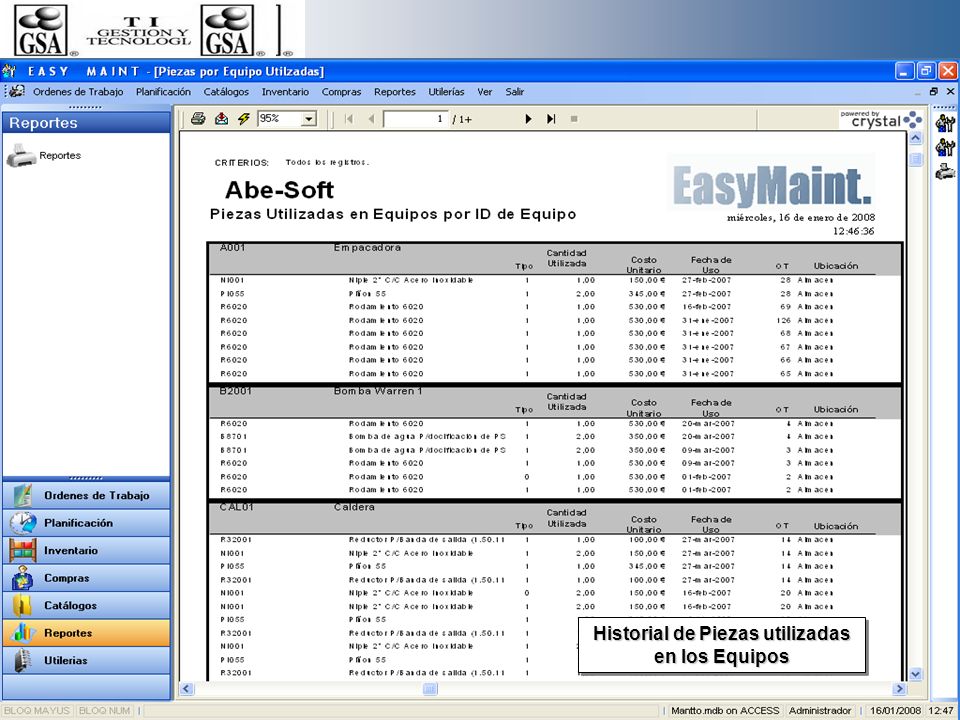Click the Reportes chart icon
Viewport: 960px width, 720px height.
[23, 633]
